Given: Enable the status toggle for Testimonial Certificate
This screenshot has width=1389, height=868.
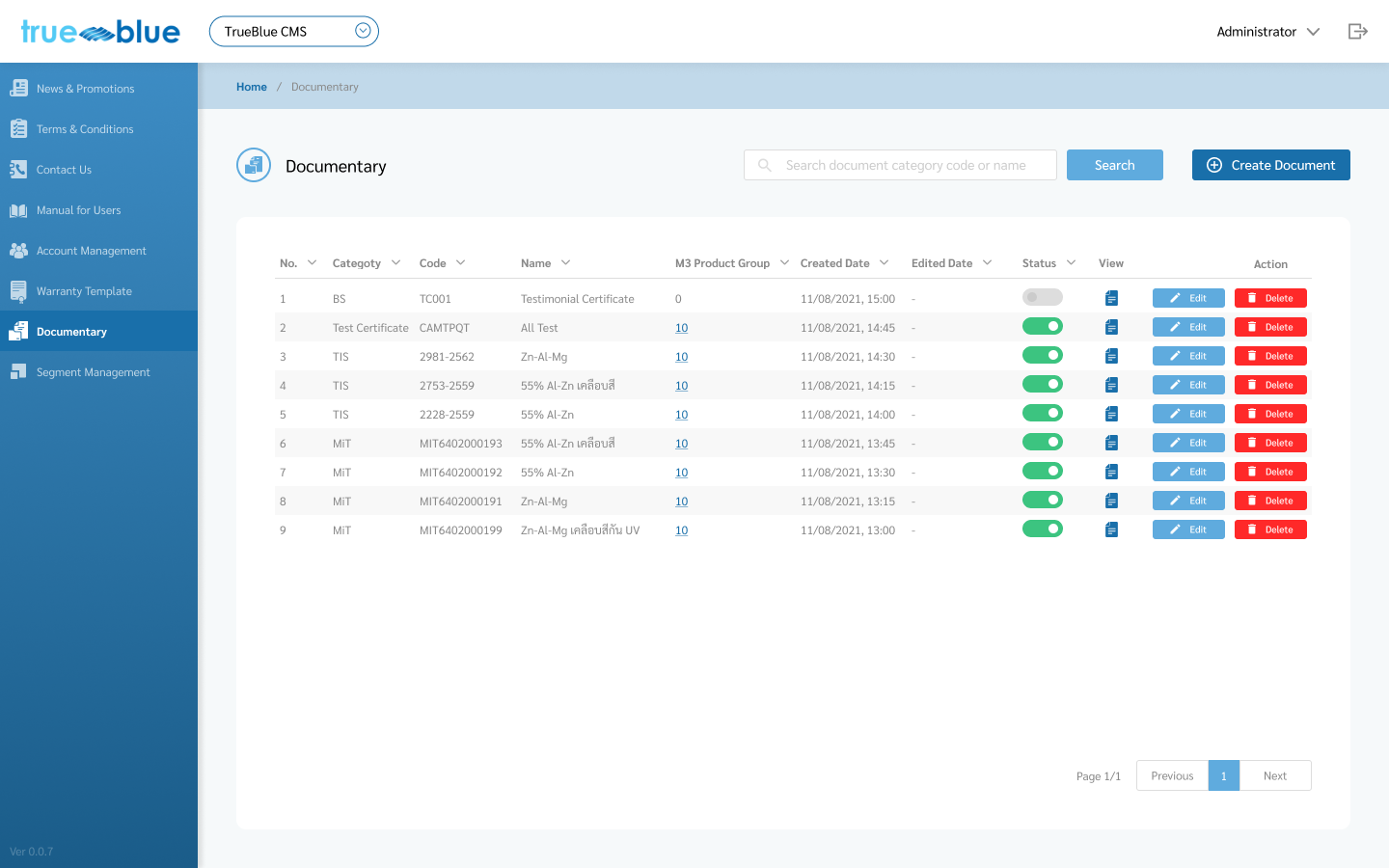Looking at the screenshot, I should (1042, 298).
